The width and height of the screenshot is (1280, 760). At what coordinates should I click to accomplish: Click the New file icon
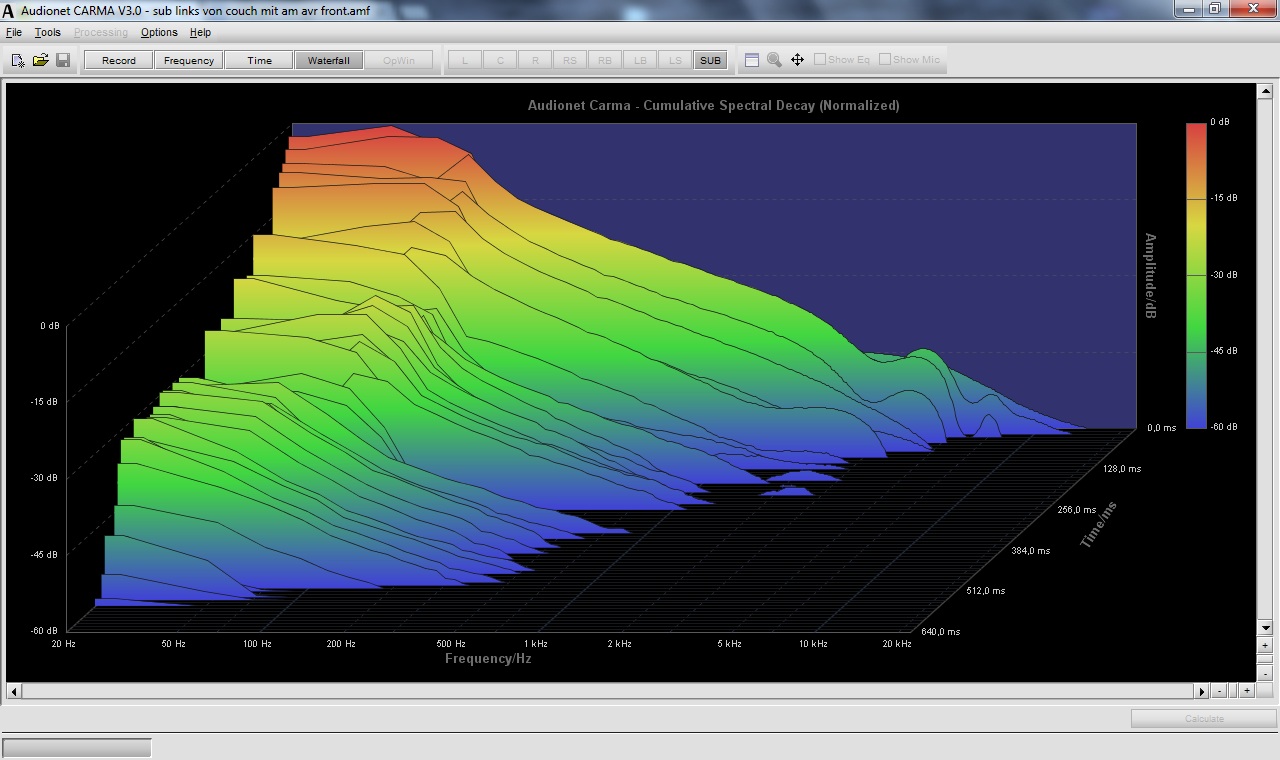click(18, 60)
